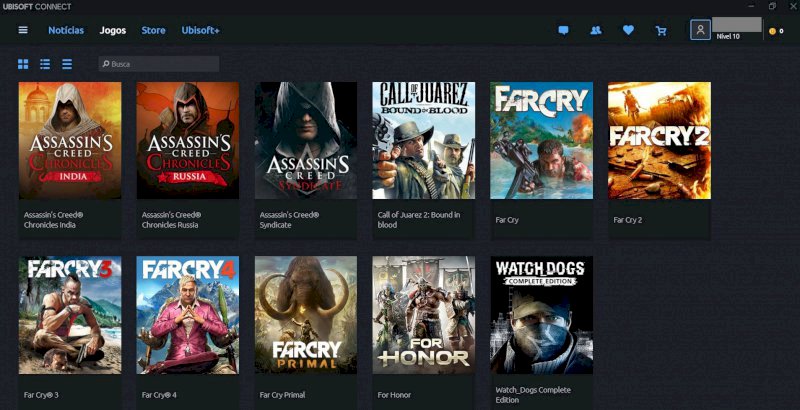The height and width of the screenshot is (410, 800).
Task: Click the 'Far Cry 2' title text
Action: coord(628,220)
